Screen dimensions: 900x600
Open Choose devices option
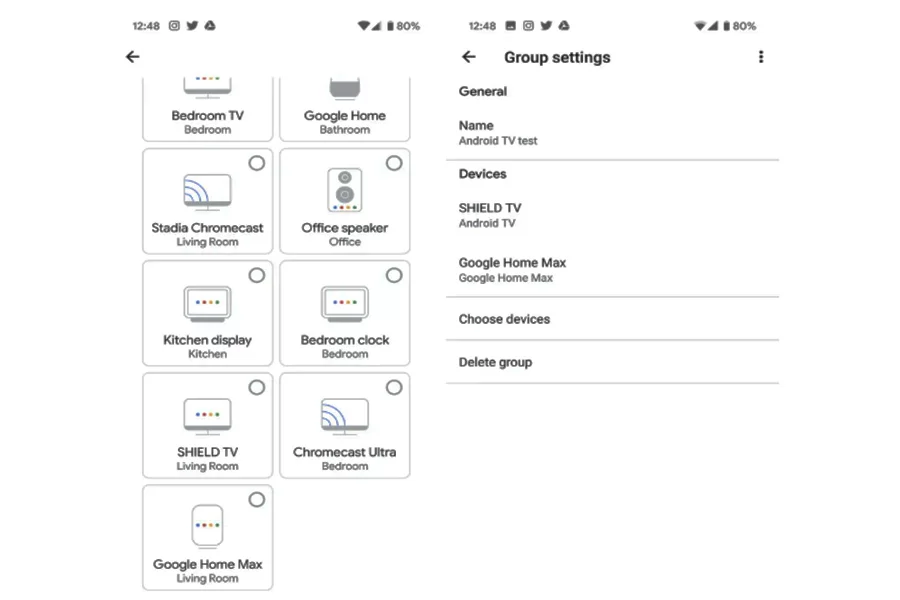pos(612,319)
